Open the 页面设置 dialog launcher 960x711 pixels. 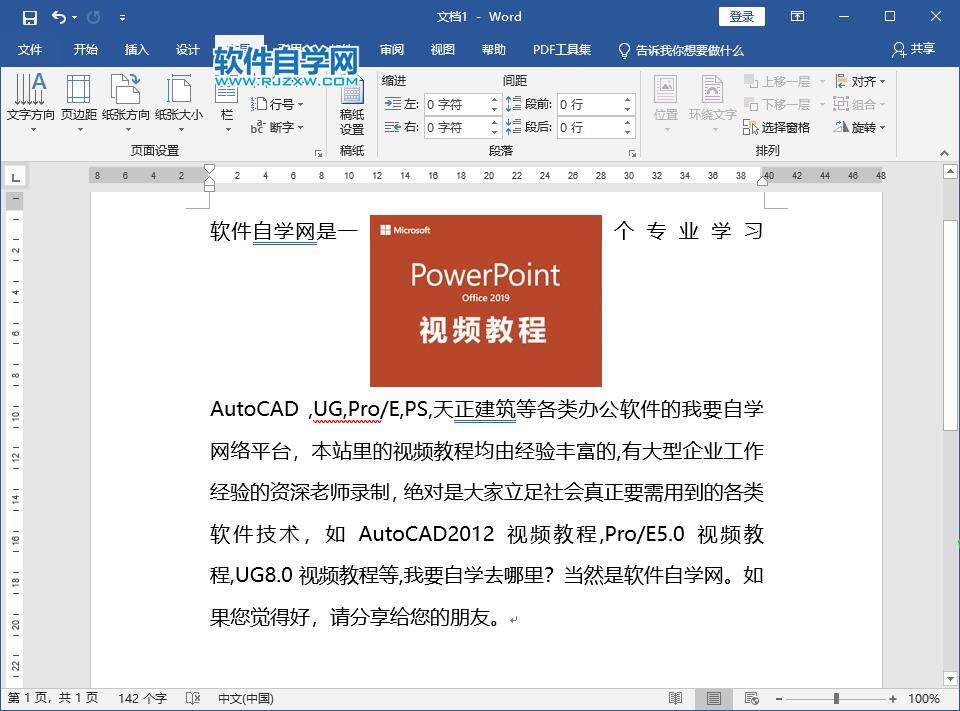[318, 153]
